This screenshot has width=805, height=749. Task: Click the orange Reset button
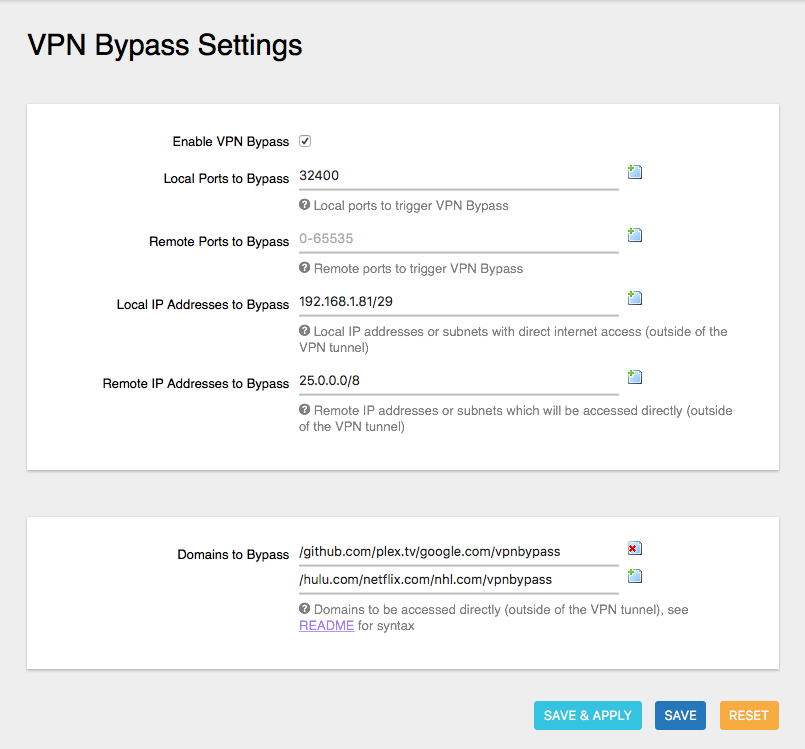coord(748,715)
